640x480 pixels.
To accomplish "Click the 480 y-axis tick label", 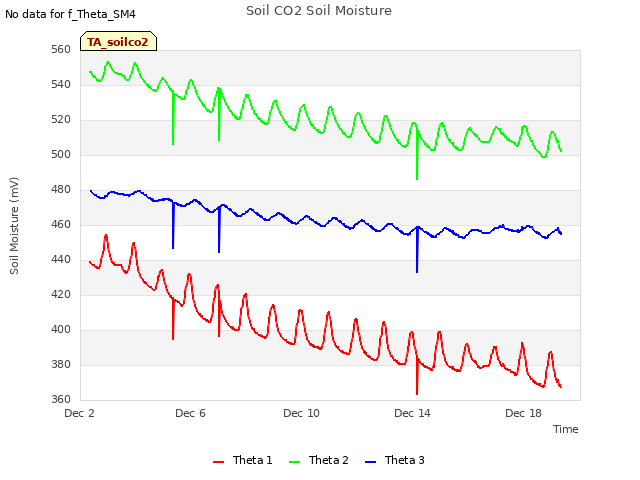I will (x=61, y=190).
